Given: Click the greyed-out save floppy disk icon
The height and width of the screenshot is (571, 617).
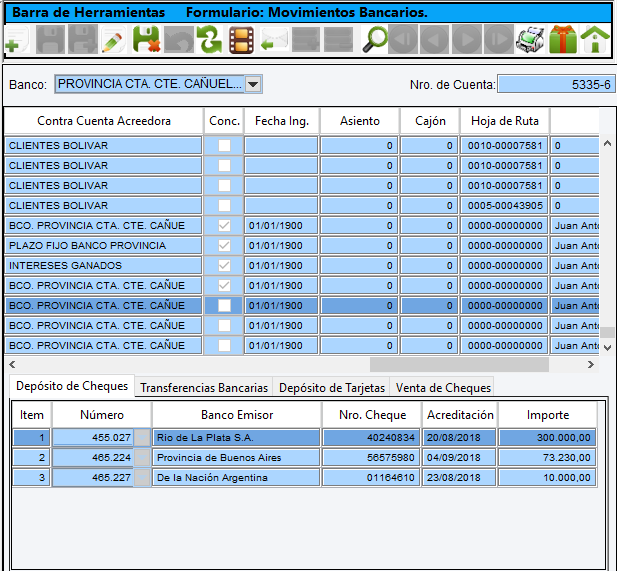Looking at the screenshot, I should 50,40.
